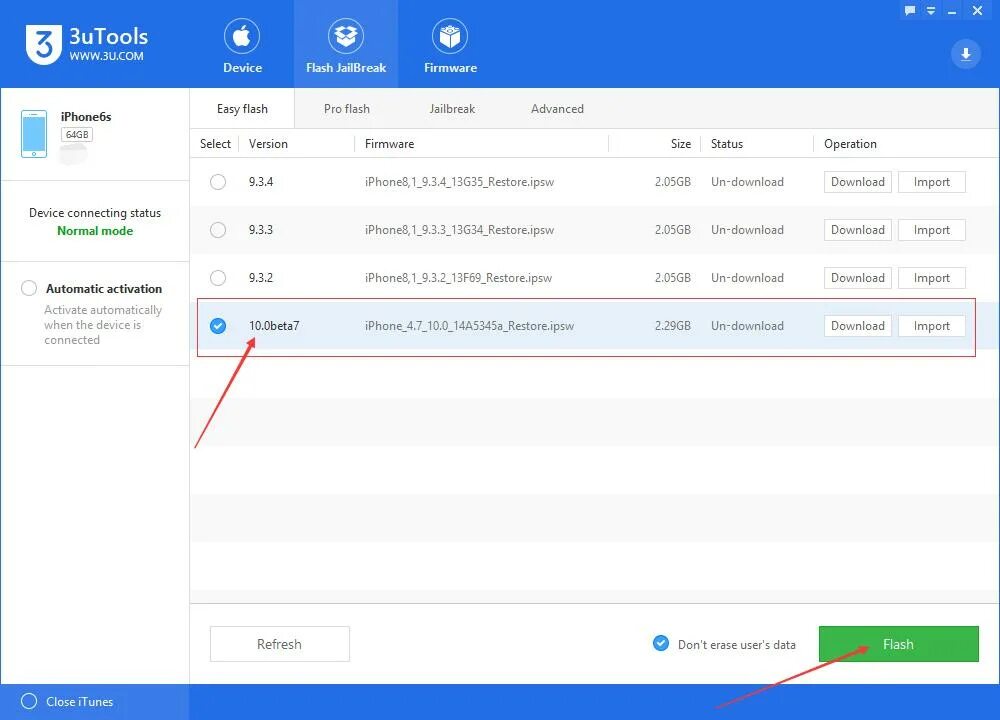1000x720 pixels.
Task: Click the iPhone6s device icon
Action: click(34, 134)
